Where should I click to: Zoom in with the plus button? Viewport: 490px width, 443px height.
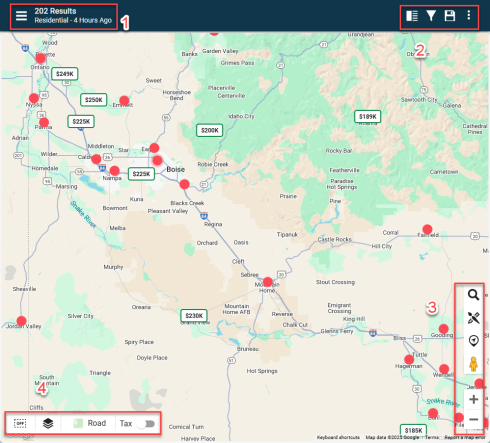[x=473, y=399]
